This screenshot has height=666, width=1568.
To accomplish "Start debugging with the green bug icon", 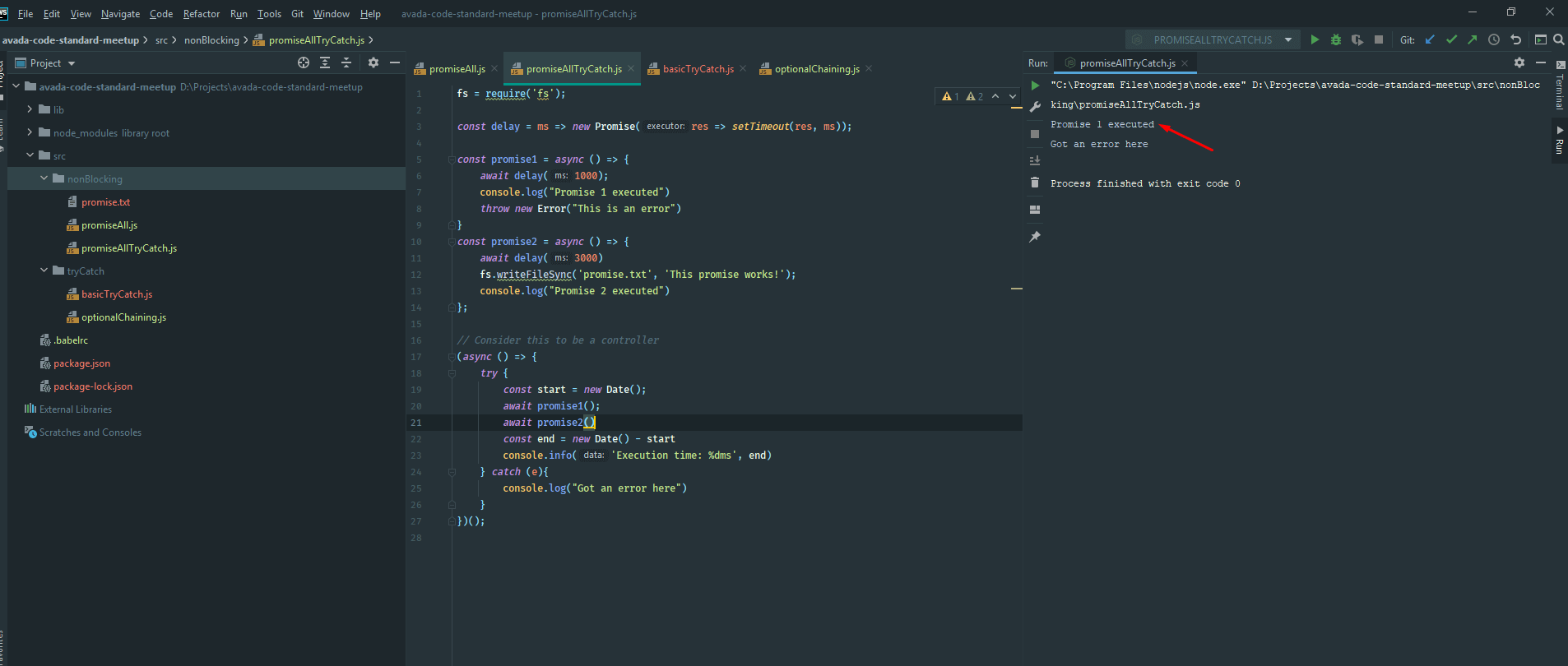I will [x=1336, y=39].
